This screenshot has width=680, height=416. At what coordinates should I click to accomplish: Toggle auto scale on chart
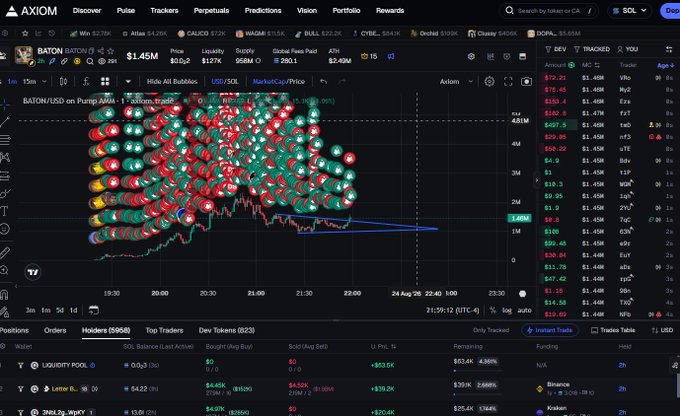point(524,310)
